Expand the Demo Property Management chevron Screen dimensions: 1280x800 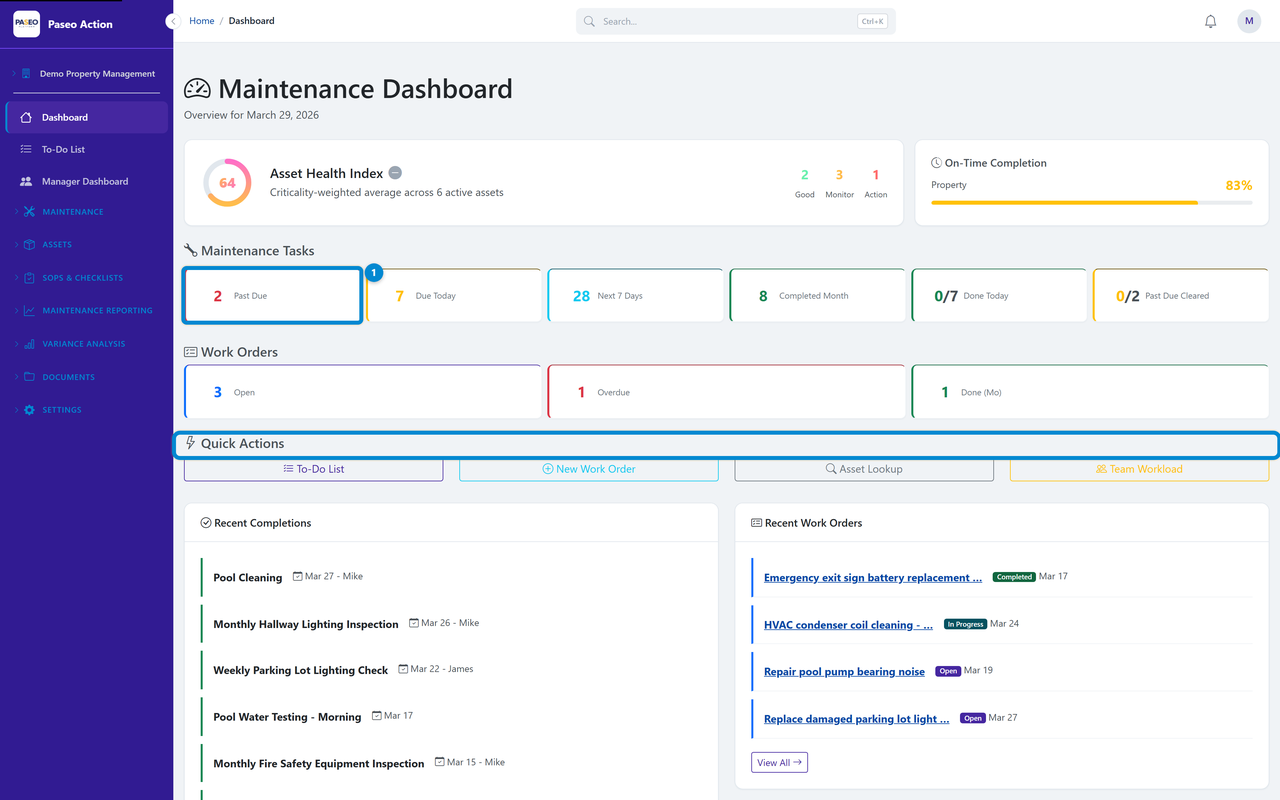click(12, 73)
